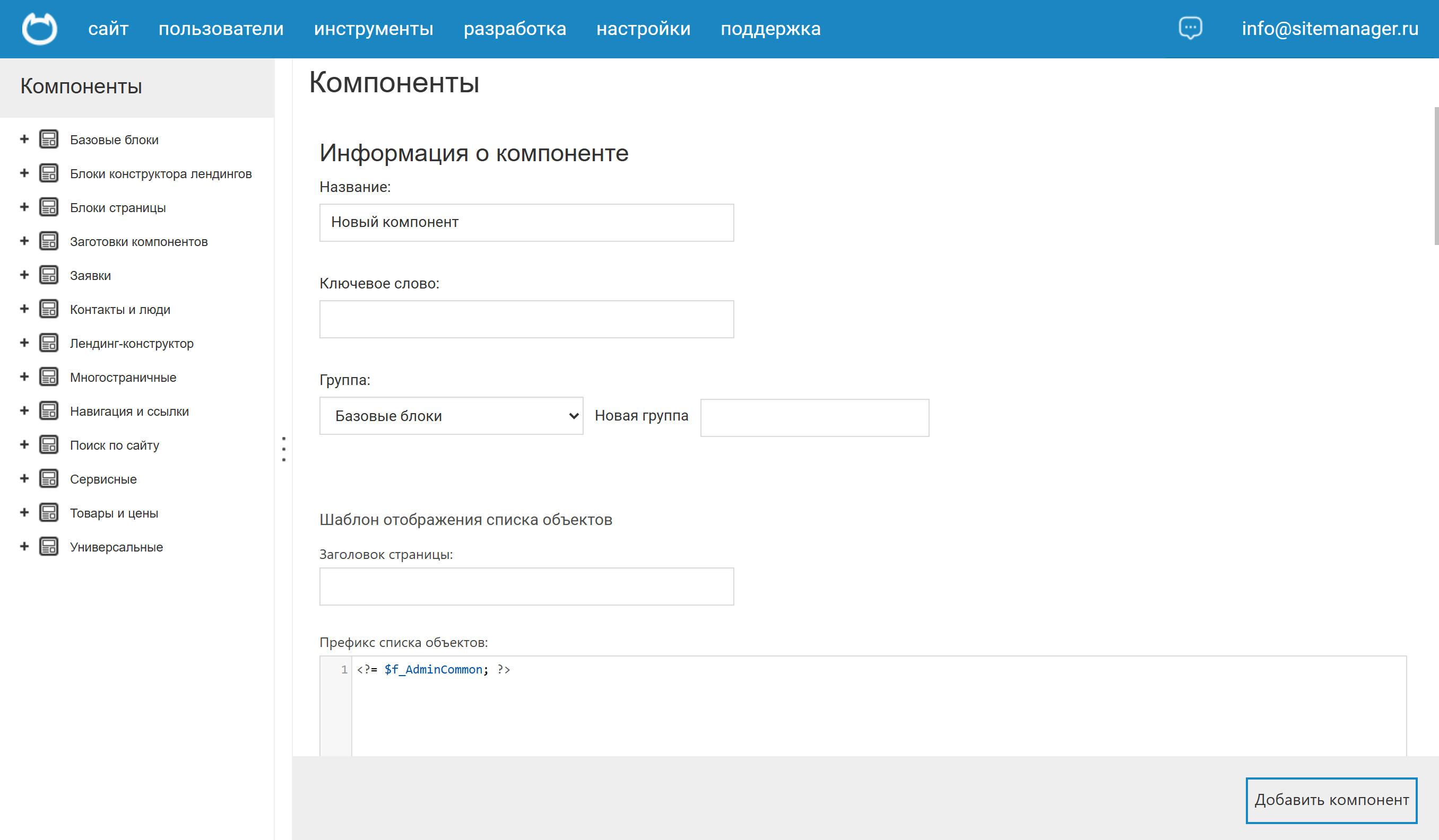Screen dimensions: 1439x840
Task: Select Базовые блоки in the tree
Action: 114,140
